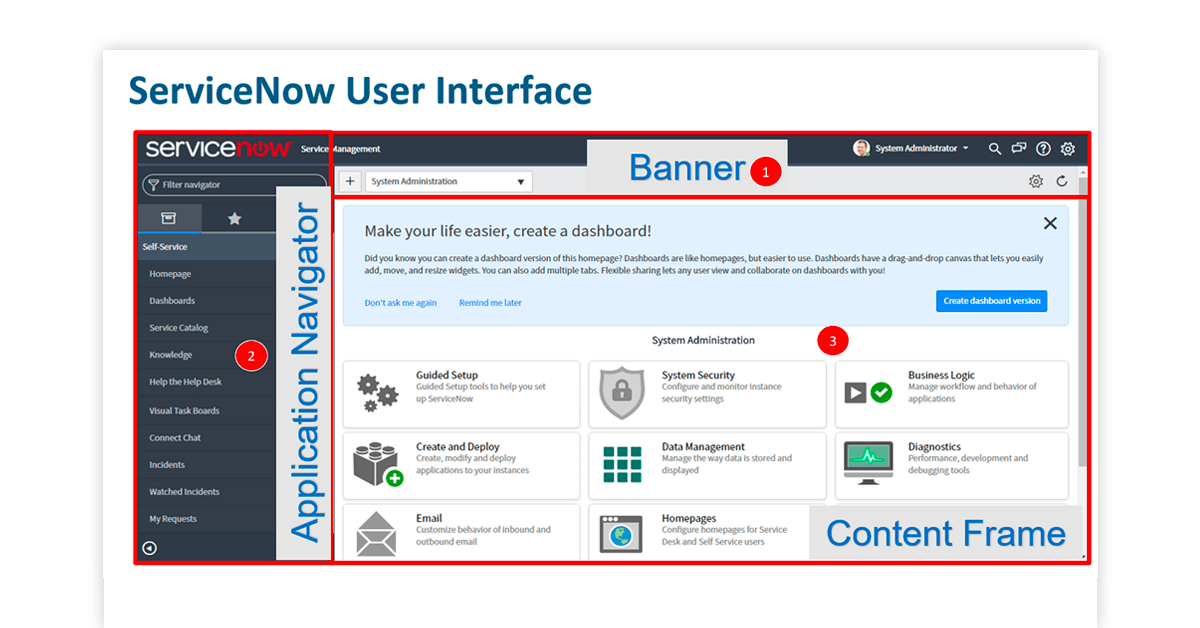
Task: Open the Email title link
Action: click(429, 519)
